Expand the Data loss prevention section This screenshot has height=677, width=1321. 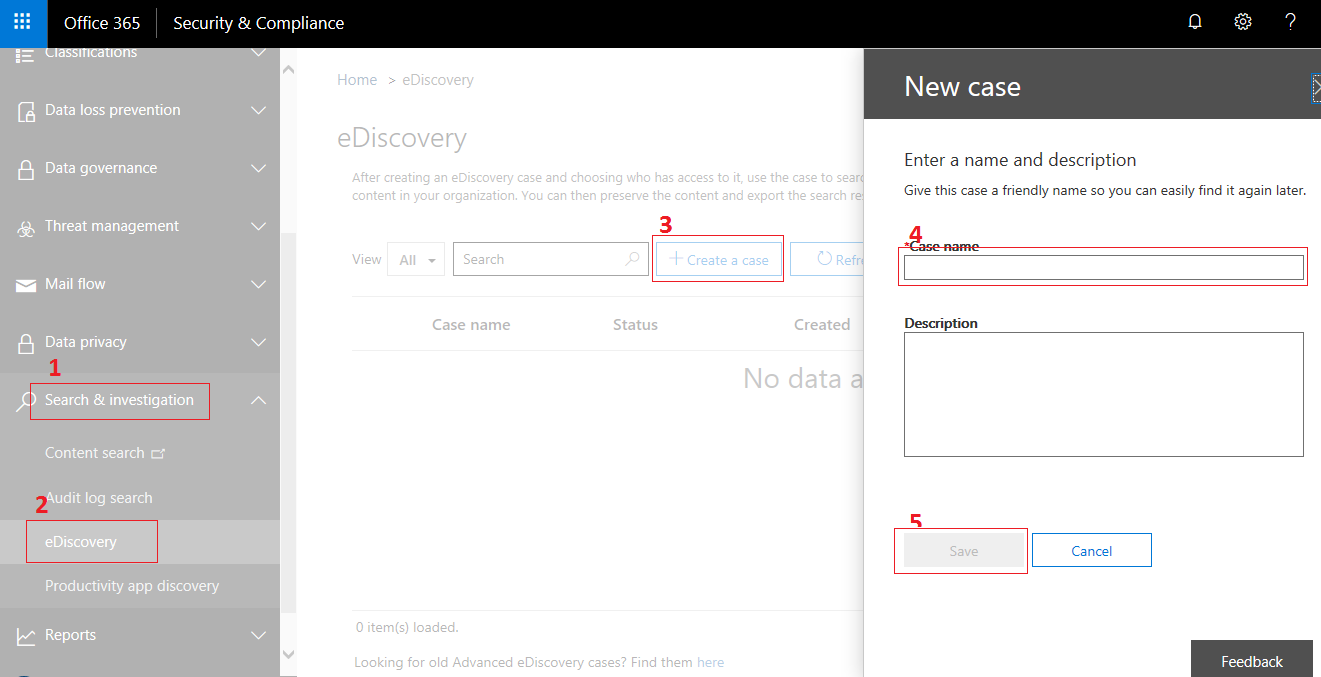[x=258, y=110]
